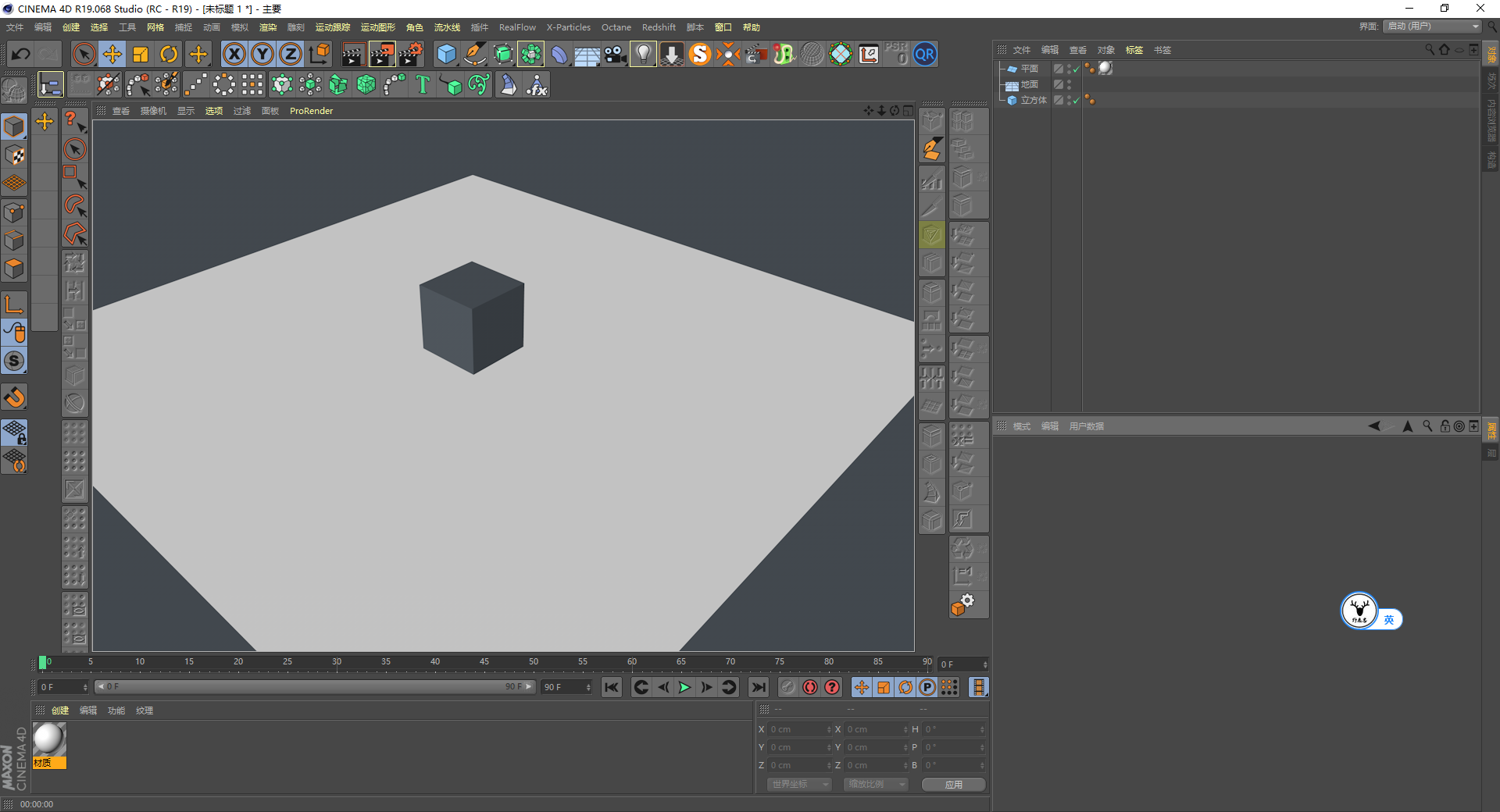Add a cube primitive from toolbar

446,54
